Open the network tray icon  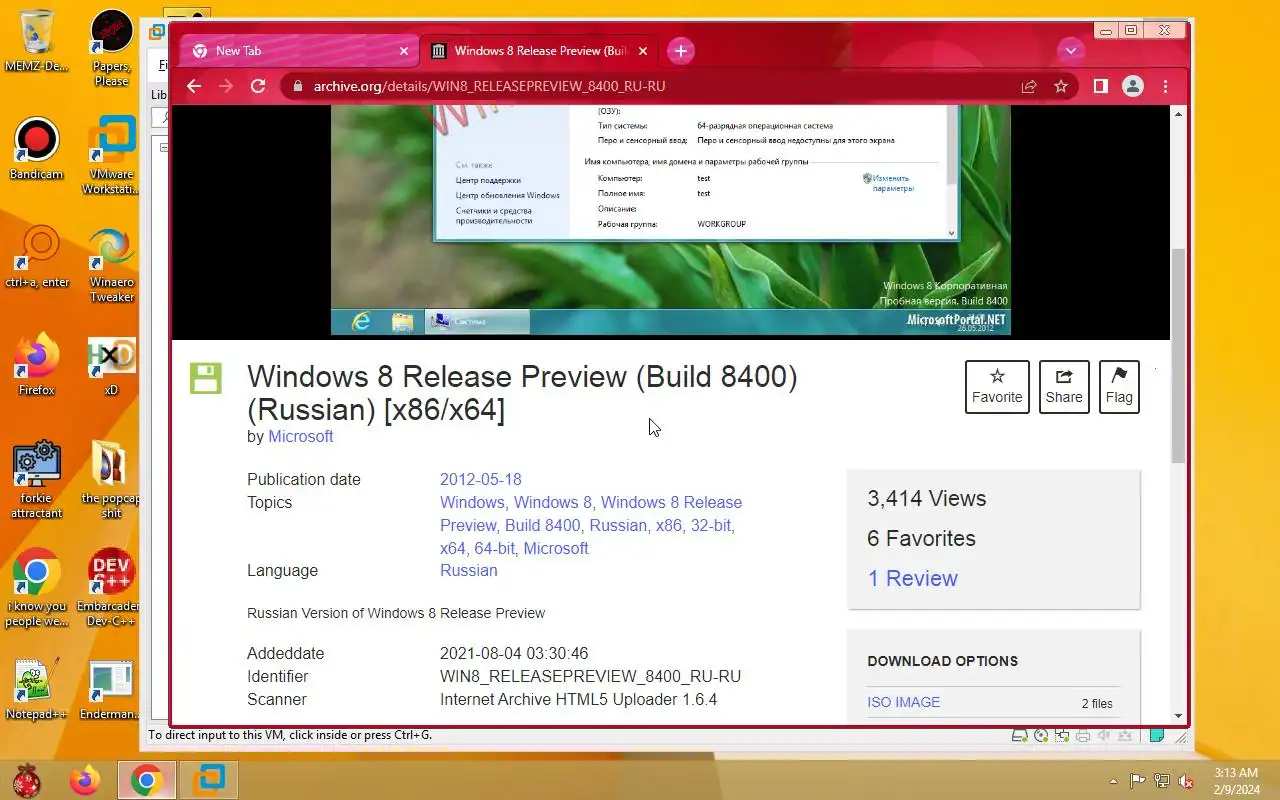tap(1162, 781)
